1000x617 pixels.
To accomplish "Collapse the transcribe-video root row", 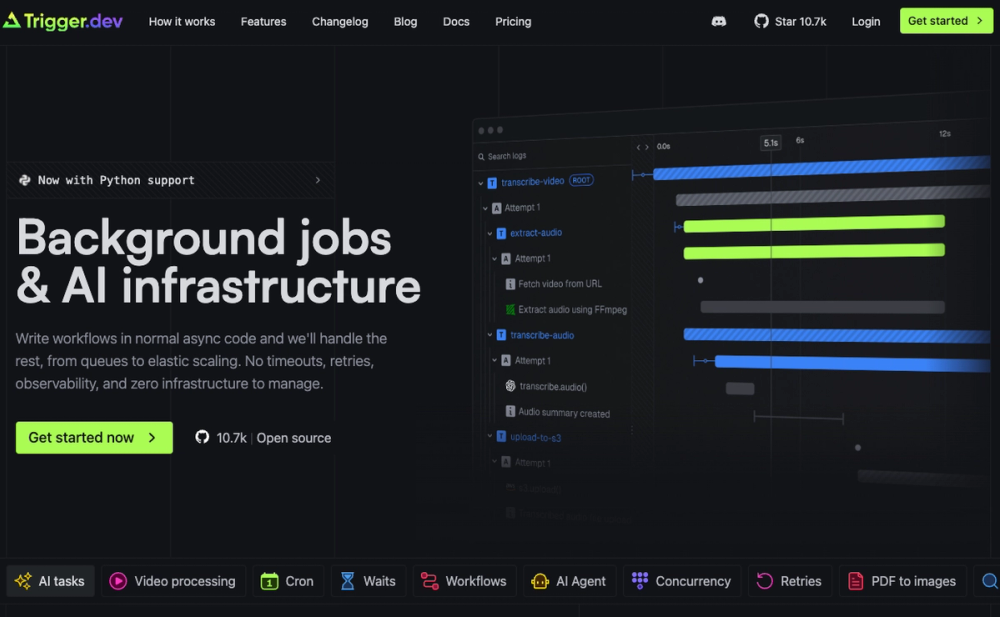I will click(x=481, y=183).
